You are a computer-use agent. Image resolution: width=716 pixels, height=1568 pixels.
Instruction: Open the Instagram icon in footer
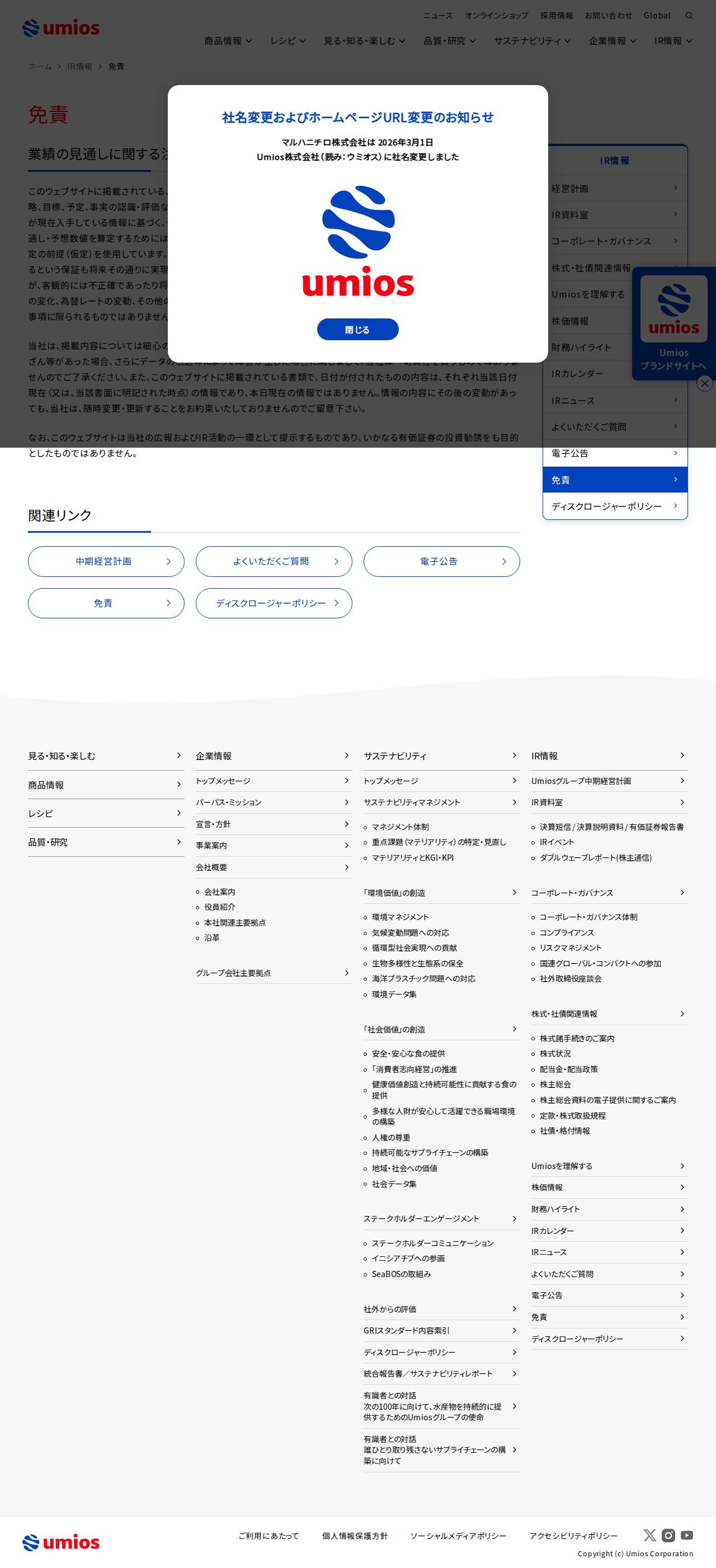[668, 1534]
